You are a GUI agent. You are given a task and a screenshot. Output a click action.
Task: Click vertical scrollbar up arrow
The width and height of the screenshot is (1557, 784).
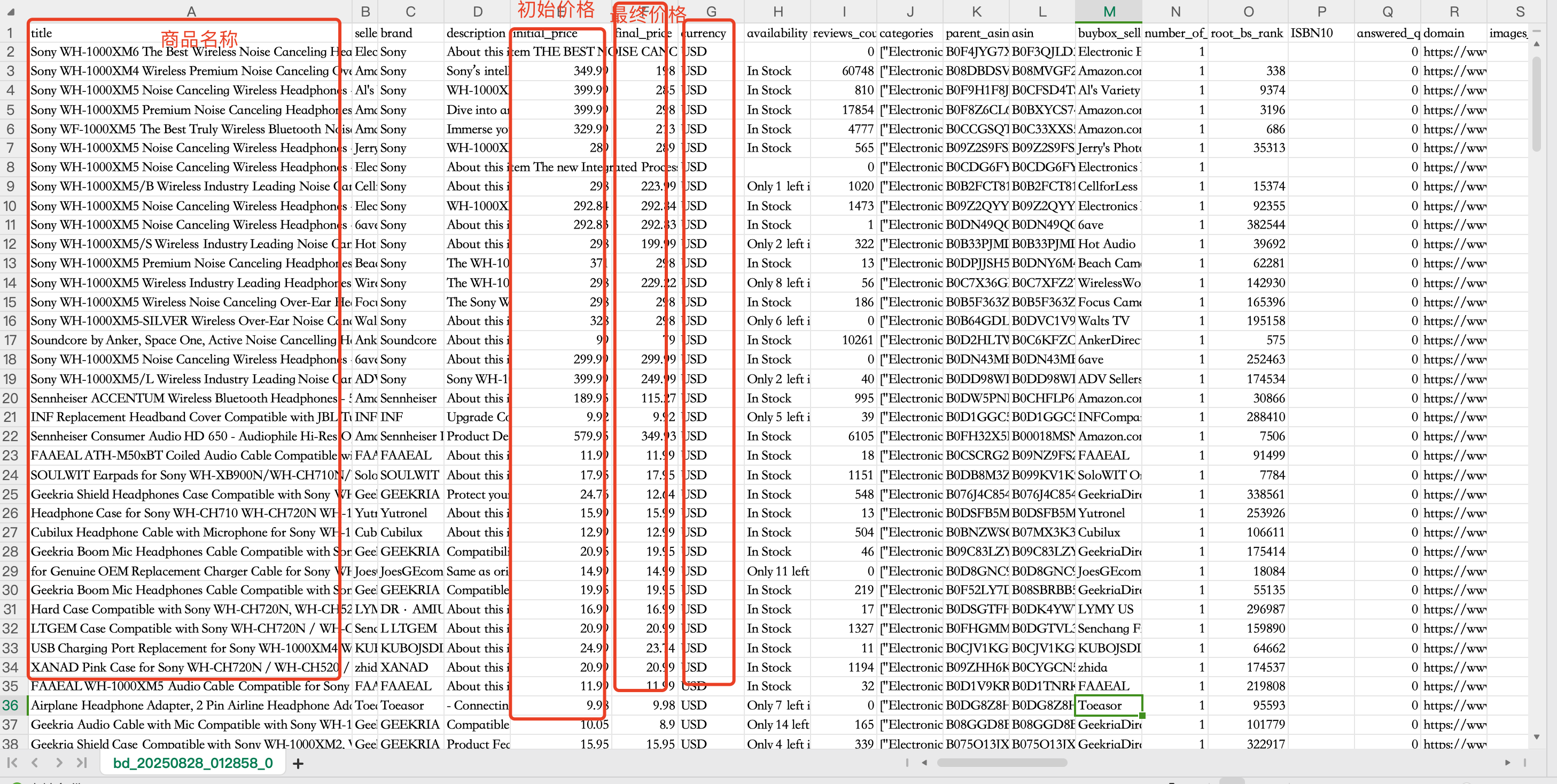(x=1537, y=43)
